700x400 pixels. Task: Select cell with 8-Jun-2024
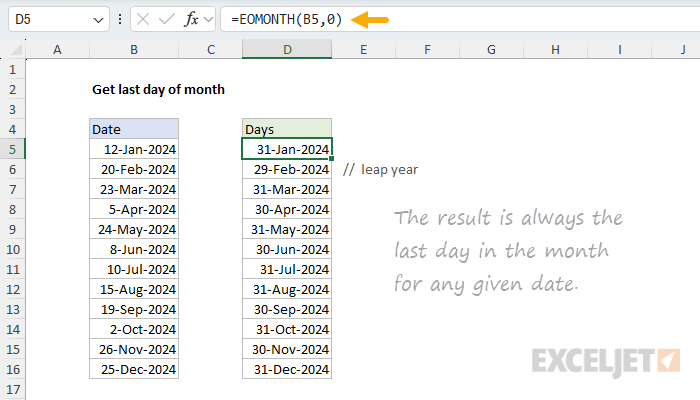click(x=134, y=249)
